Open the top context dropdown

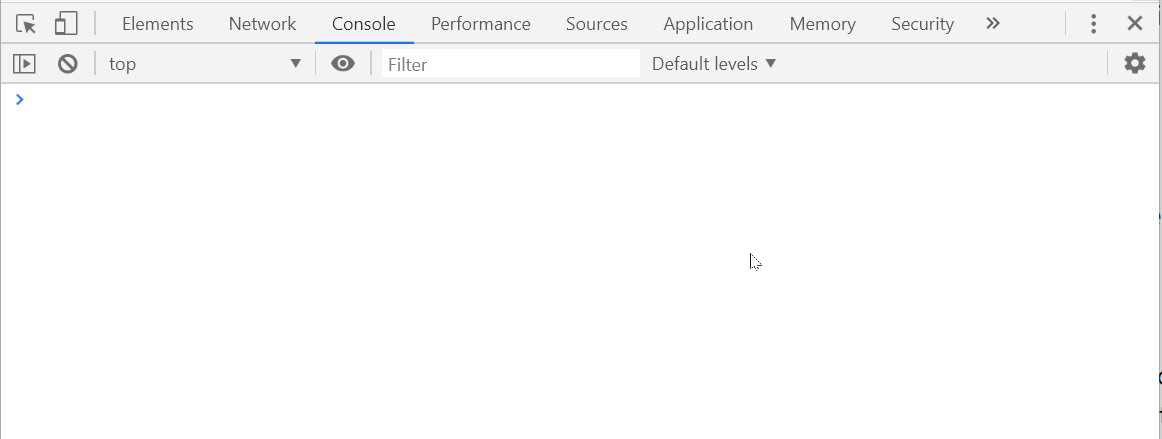coord(205,64)
